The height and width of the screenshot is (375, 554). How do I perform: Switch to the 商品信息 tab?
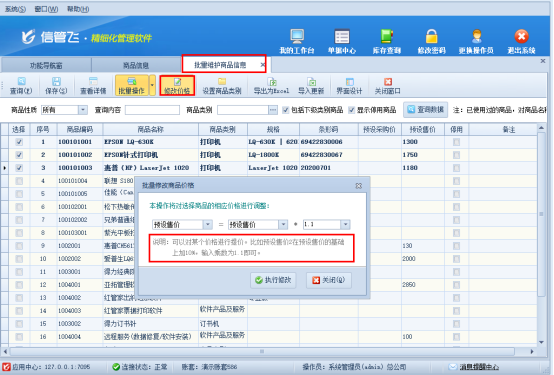point(136,65)
